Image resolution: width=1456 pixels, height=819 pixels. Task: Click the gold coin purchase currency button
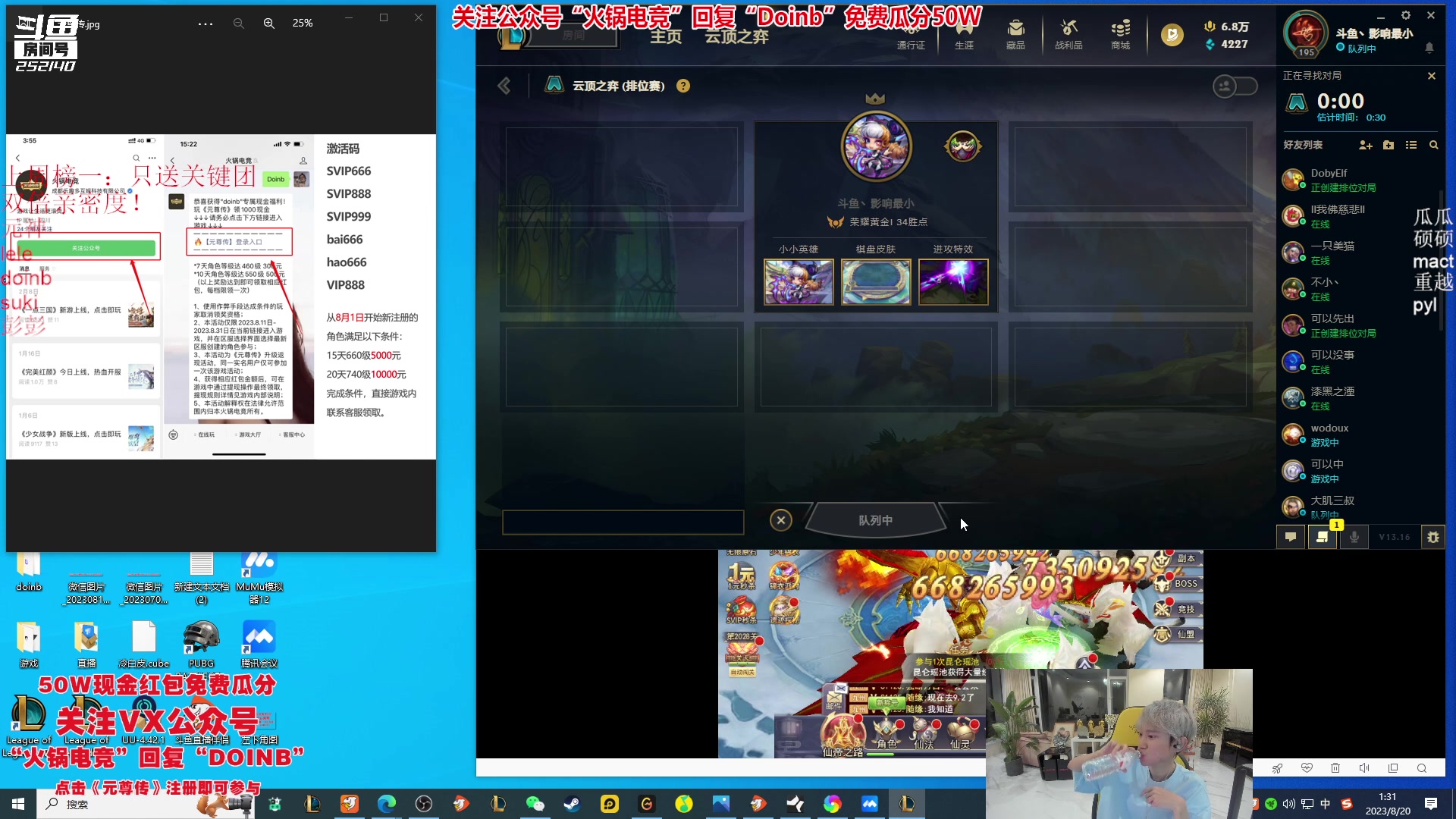tap(1172, 34)
